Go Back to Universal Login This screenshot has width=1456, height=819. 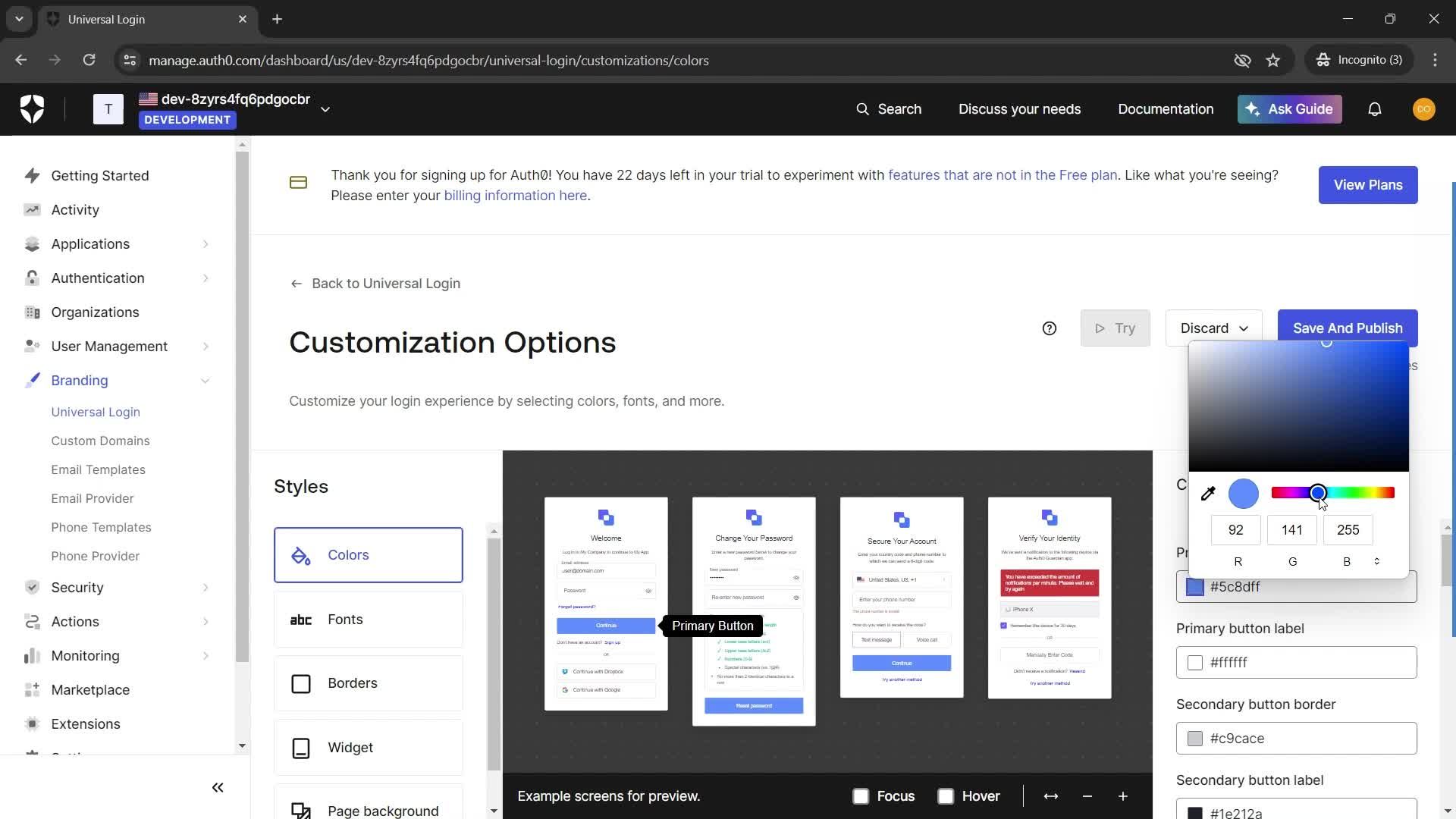(x=375, y=284)
